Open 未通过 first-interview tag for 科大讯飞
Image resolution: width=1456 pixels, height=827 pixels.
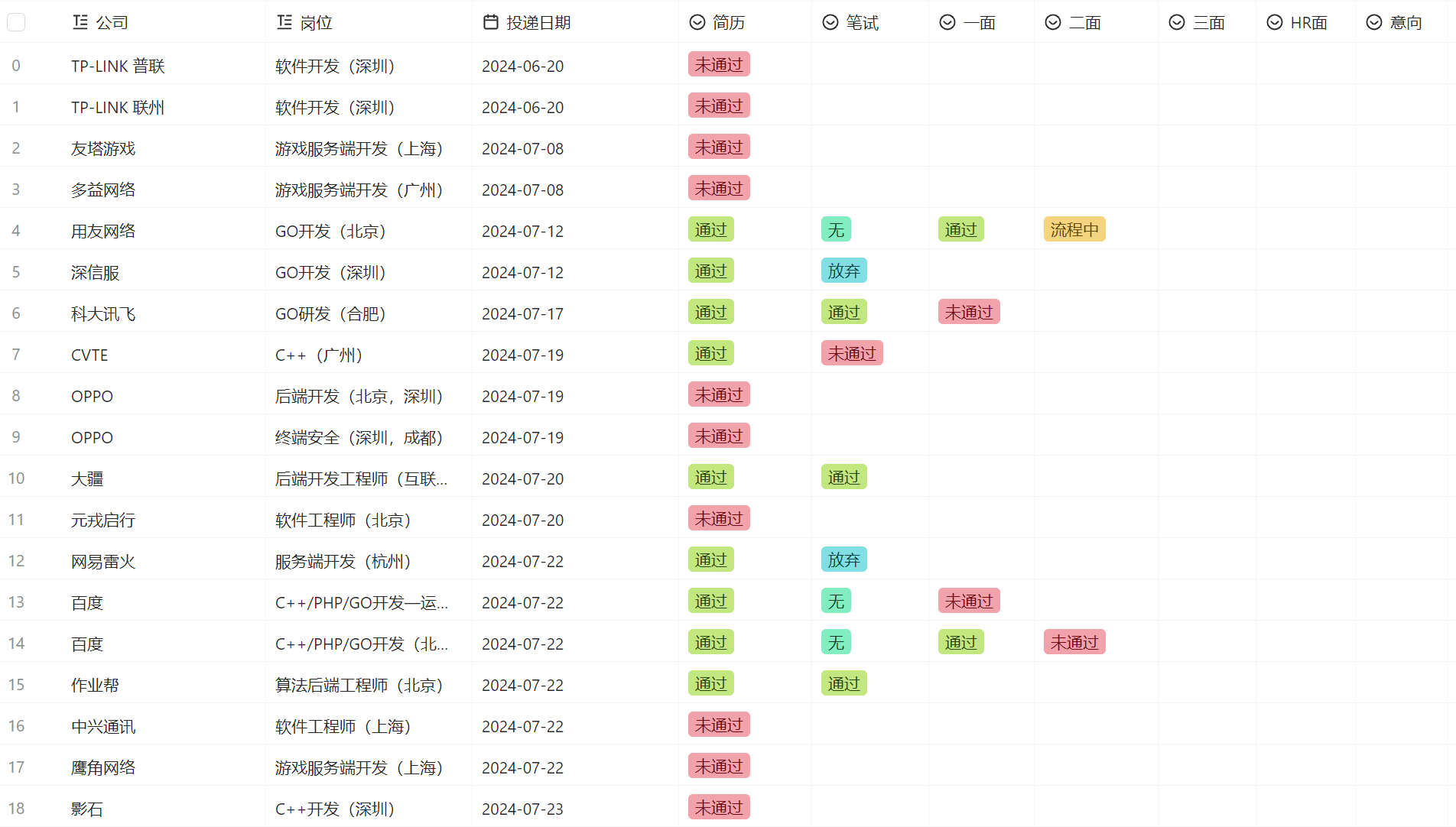click(x=969, y=312)
